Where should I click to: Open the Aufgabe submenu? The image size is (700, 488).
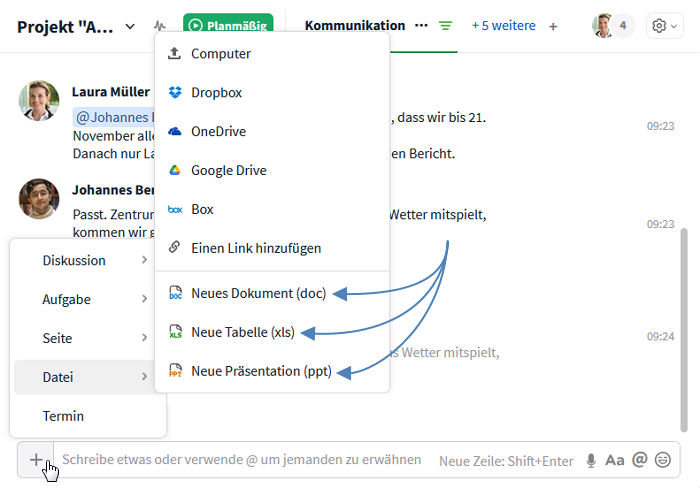pyautogui.click(x=88, y=299)
